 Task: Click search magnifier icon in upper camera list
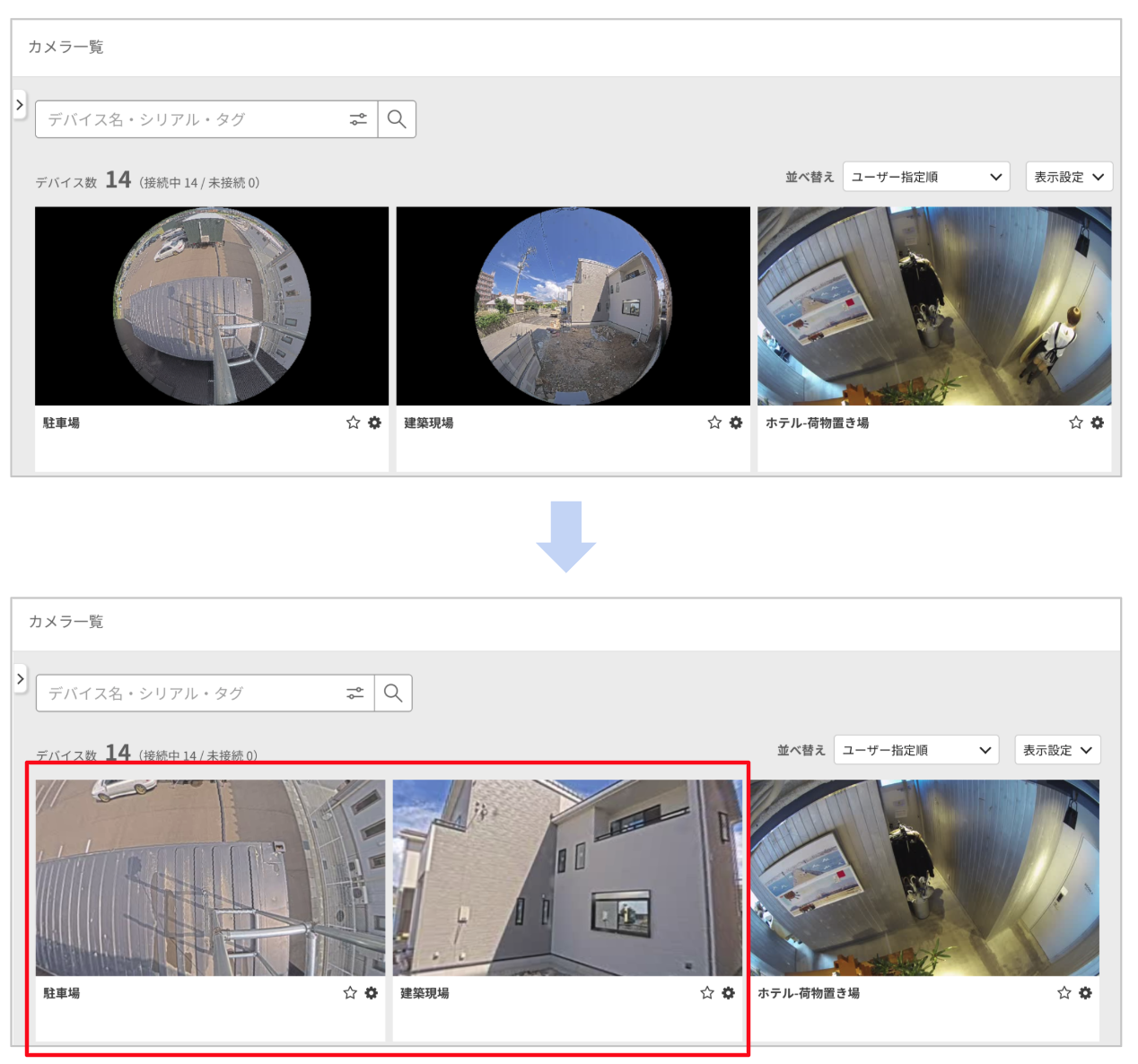[x=397, y=119]
